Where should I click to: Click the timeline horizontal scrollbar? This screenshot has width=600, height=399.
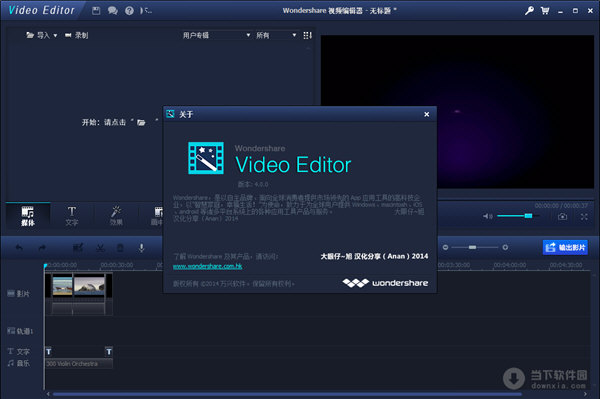pos(287,394)
